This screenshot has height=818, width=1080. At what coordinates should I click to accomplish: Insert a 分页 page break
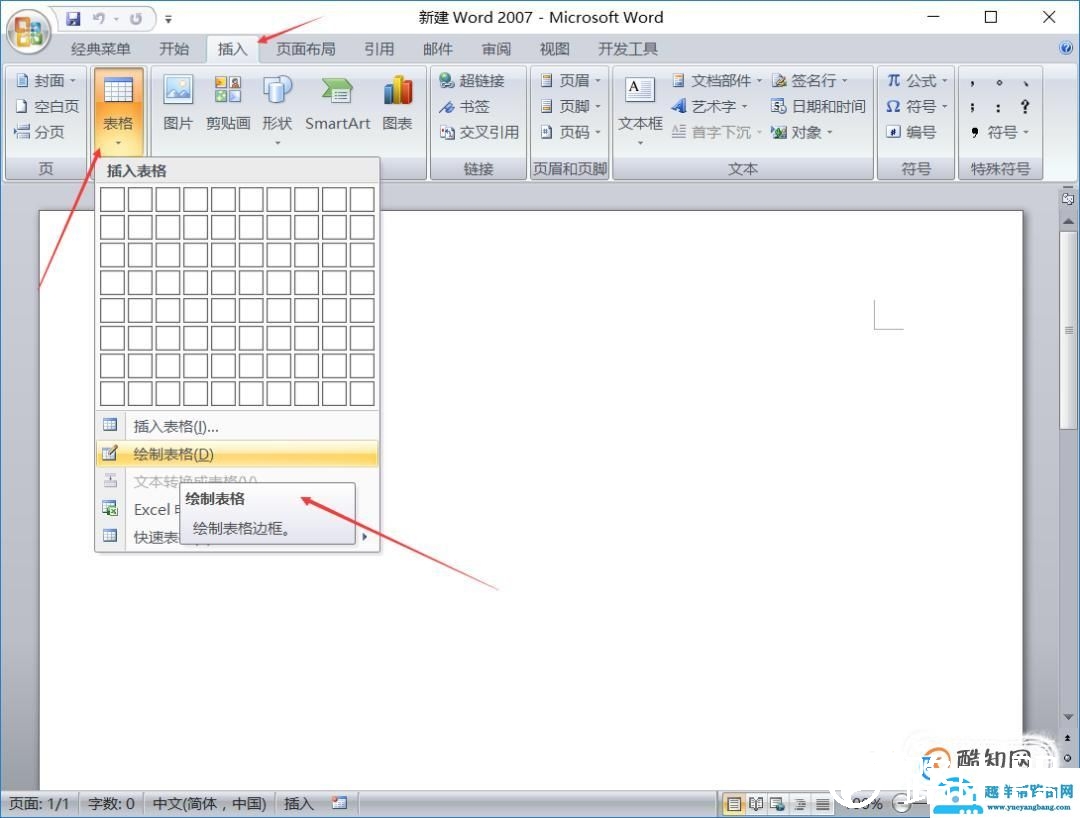(x=39, y=132)
